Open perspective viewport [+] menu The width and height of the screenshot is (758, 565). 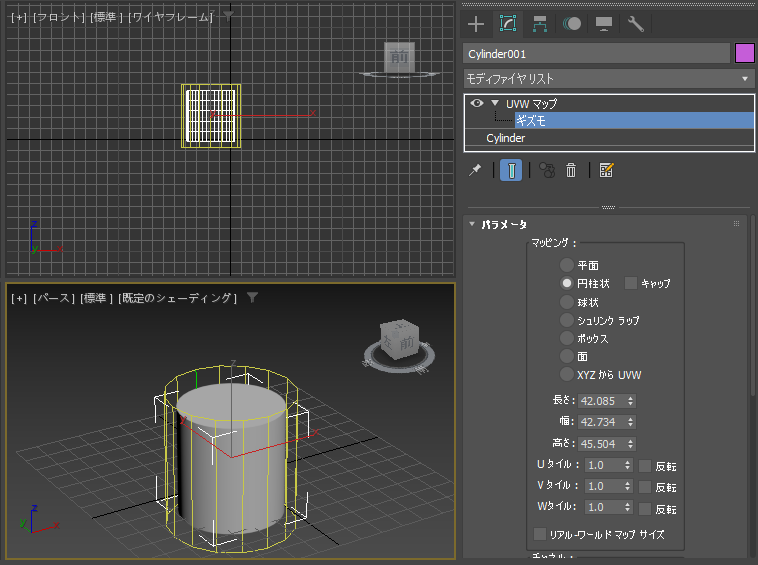coord(19,298)
